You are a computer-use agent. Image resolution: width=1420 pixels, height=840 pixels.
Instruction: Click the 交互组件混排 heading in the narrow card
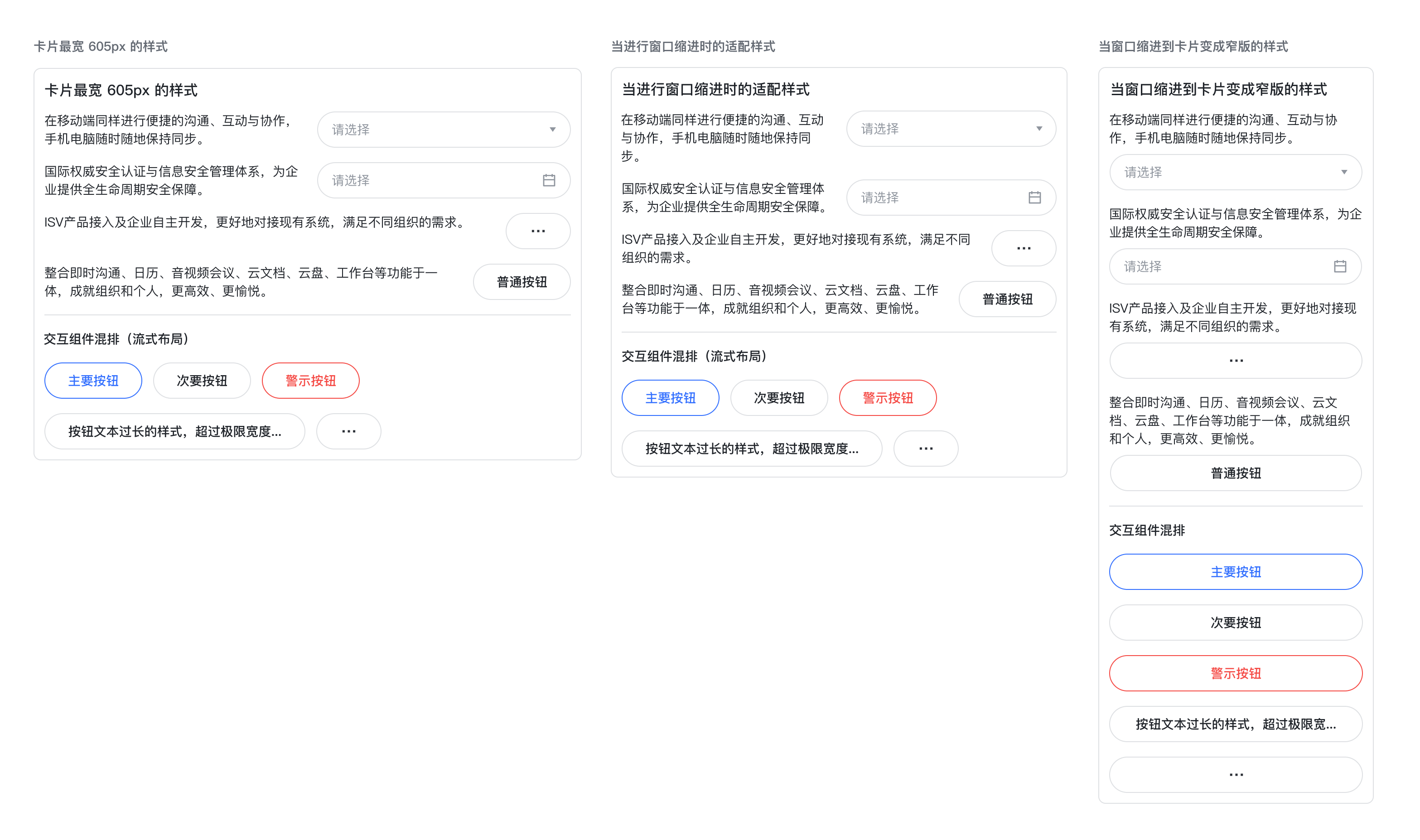pyautogui.click(x=1147, y=531)
